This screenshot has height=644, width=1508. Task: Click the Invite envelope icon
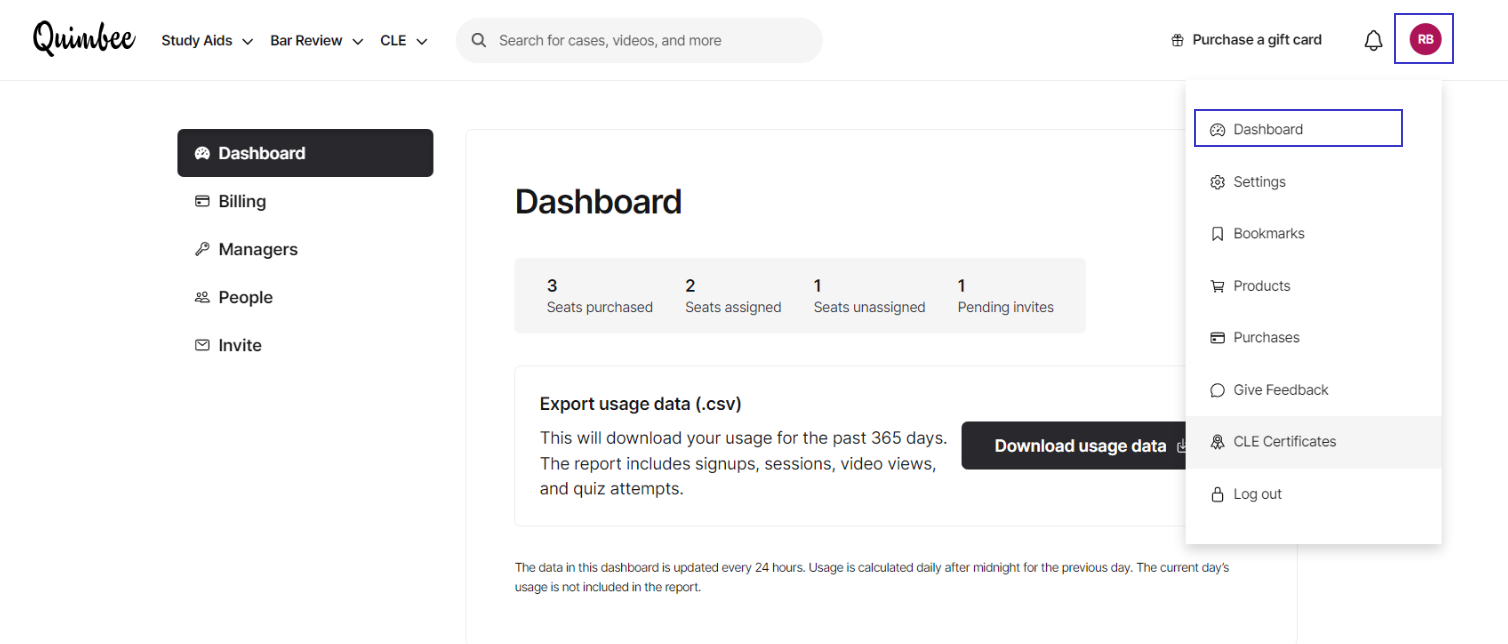202,345
